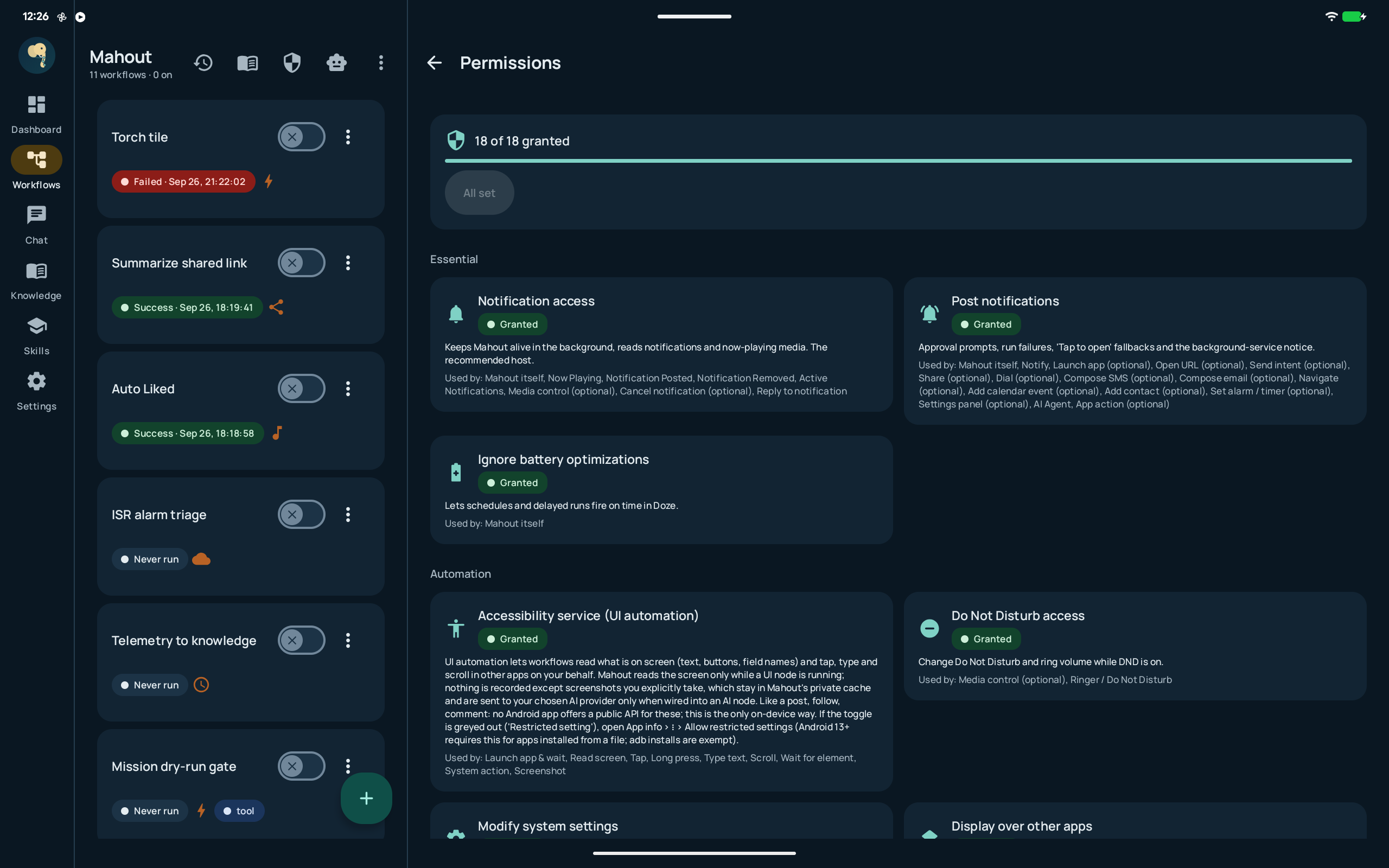Click the Ignore battery optimizations battery icon

pos(456,472)
